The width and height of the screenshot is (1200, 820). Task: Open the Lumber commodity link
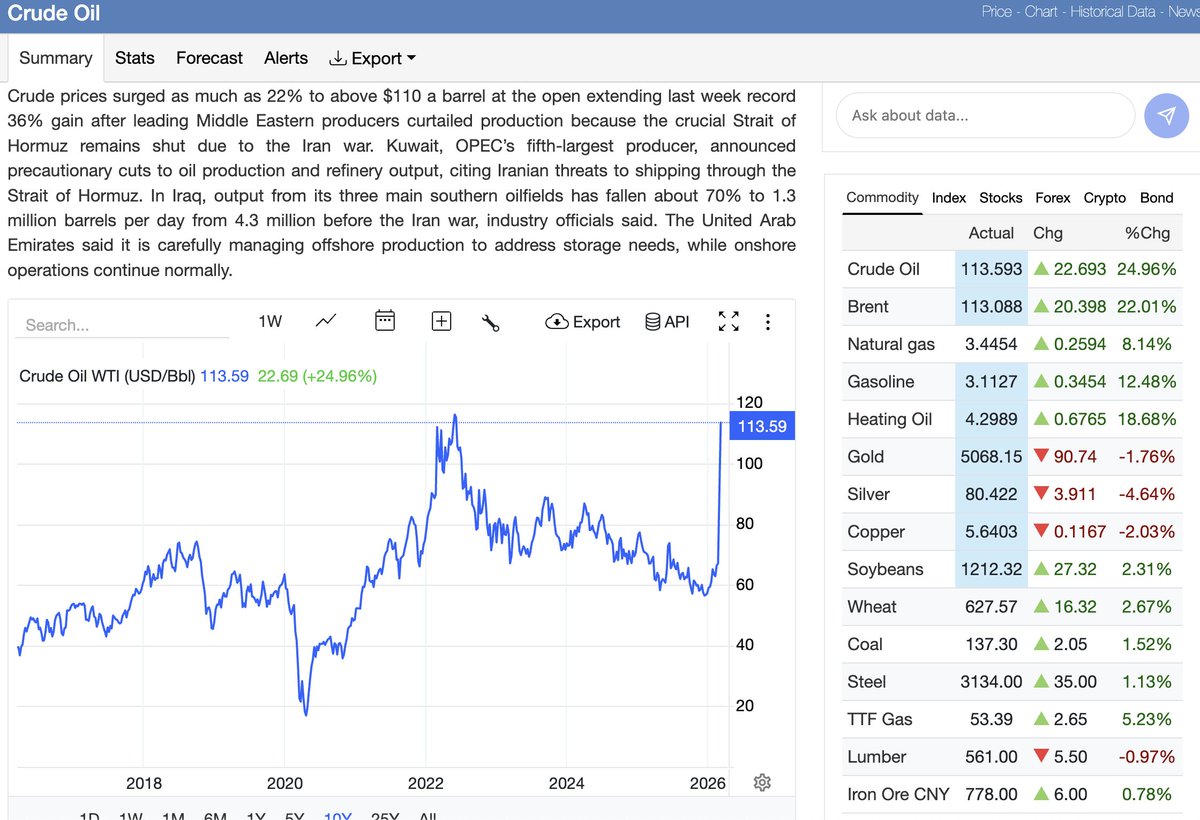876,757
